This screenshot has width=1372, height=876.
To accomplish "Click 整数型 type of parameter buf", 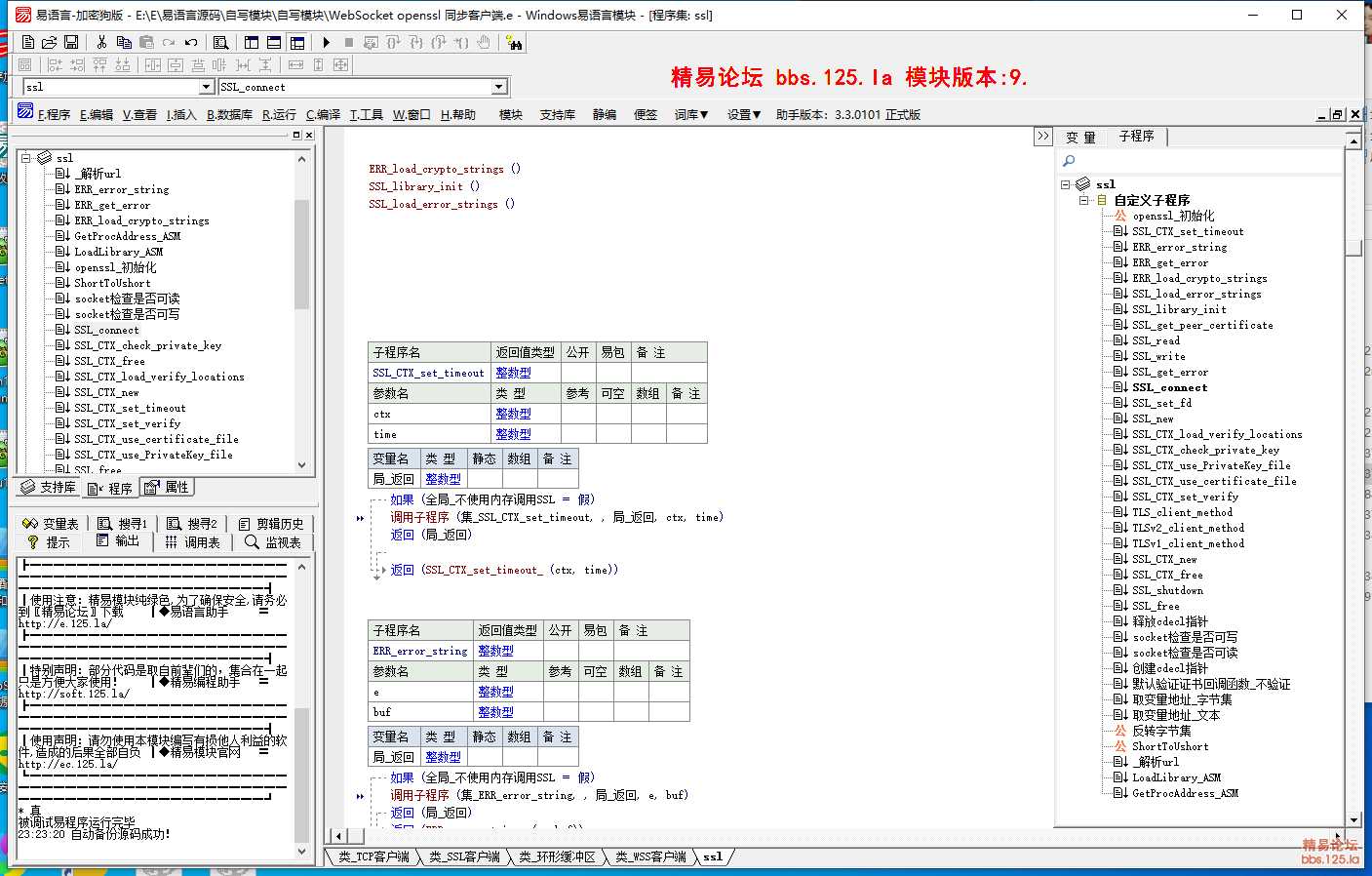I will [495, 712].
